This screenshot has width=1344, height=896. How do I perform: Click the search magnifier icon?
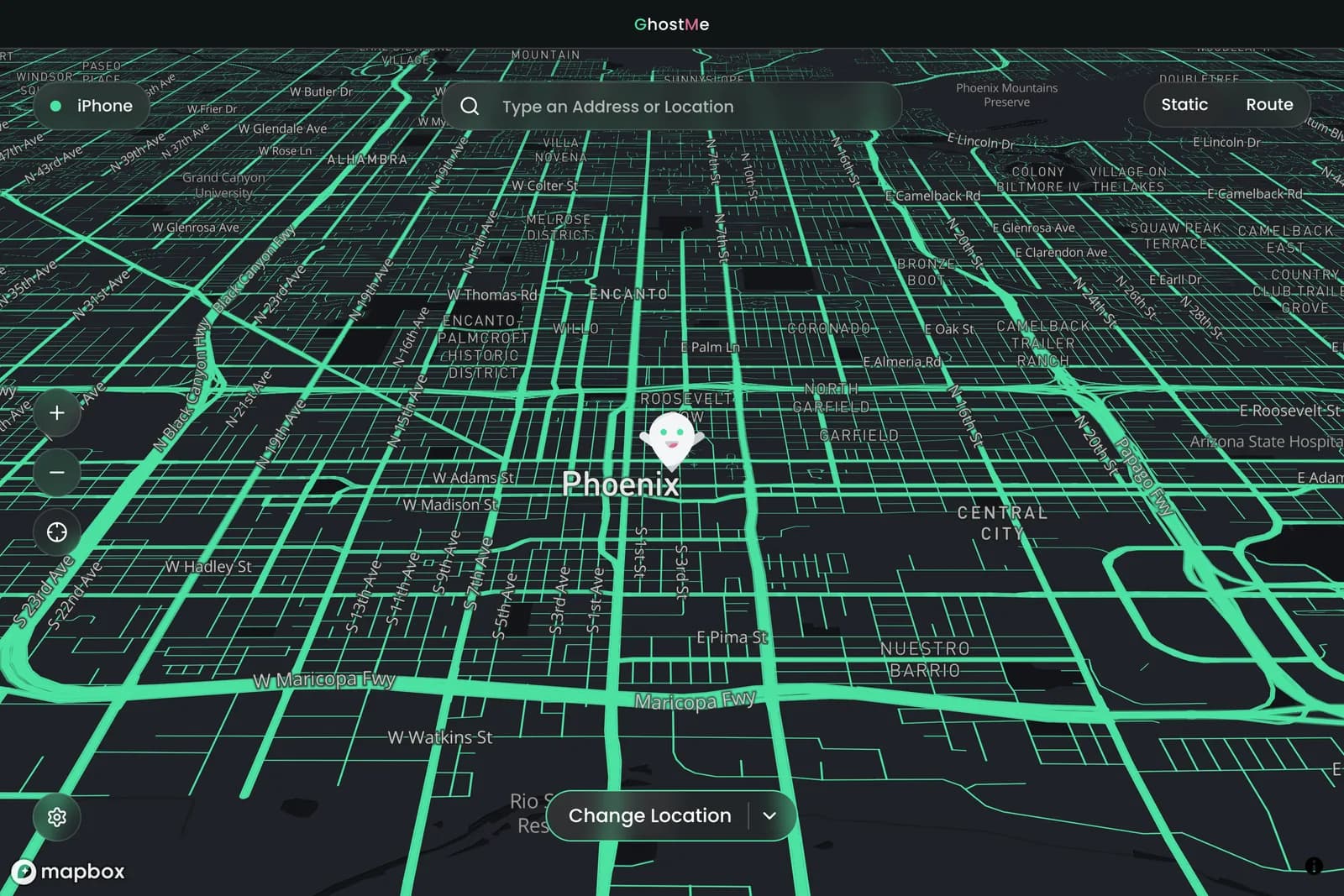(x=470, y=106)
